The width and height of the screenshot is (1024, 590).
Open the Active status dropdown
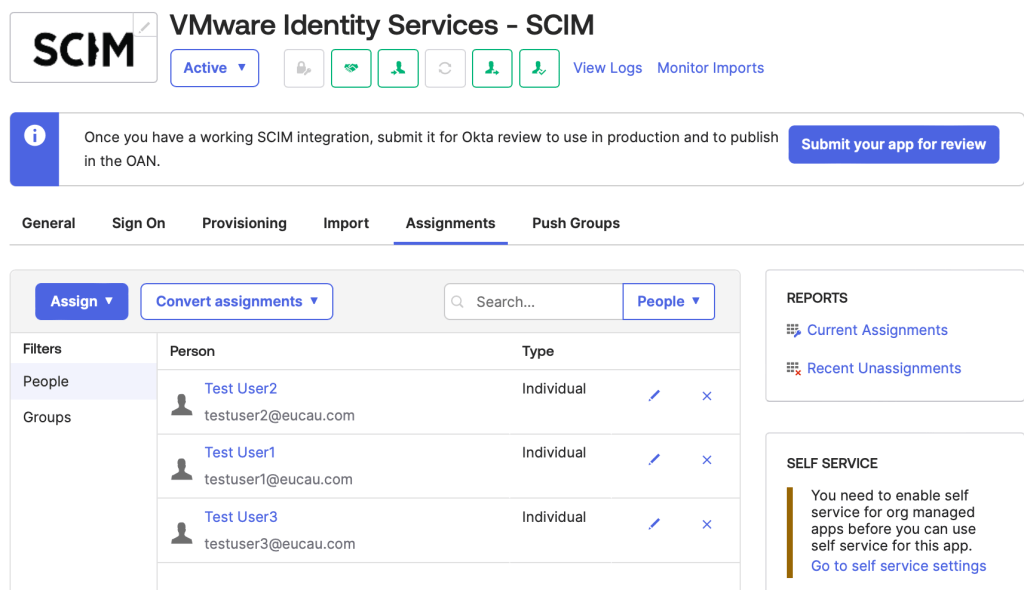tap(214, 68)
